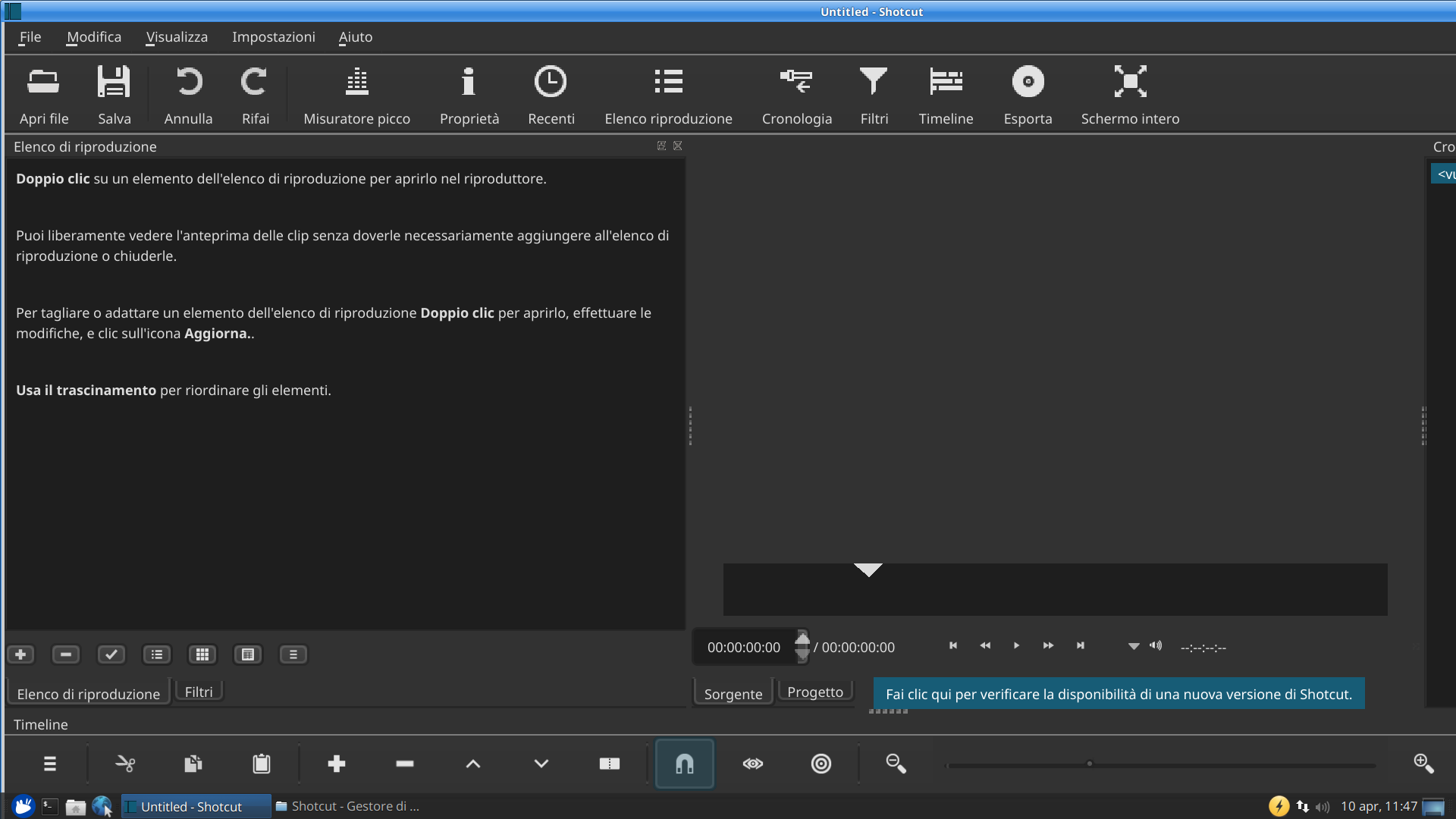The image size is (1456, 819).
Task: Lift clip with the up chevron
Action: tap(473, 764)
